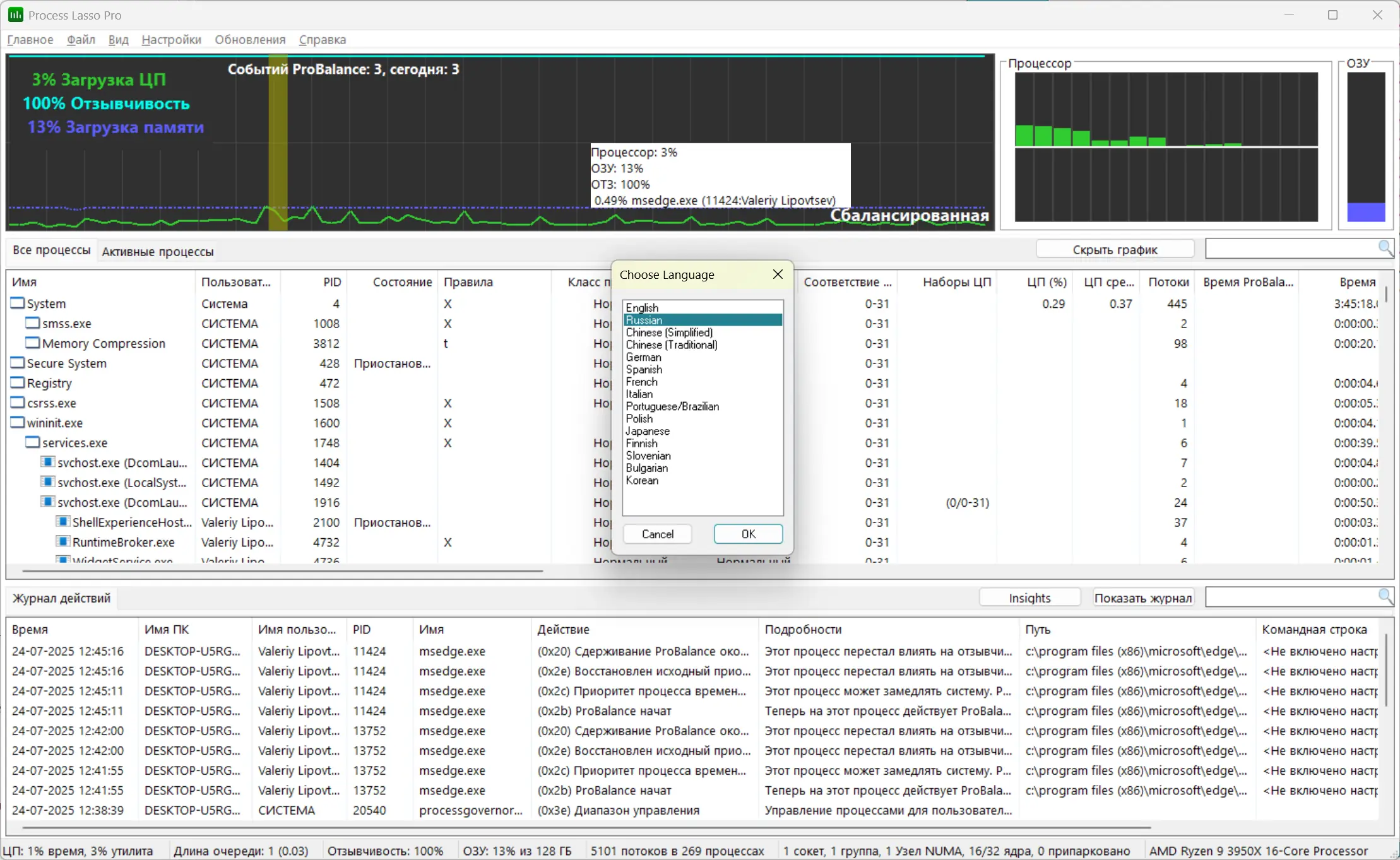This screenshot has width=1400, height=860.
Task: Click the RuntimeBroker.exe process icon
Action: (62, 542)
